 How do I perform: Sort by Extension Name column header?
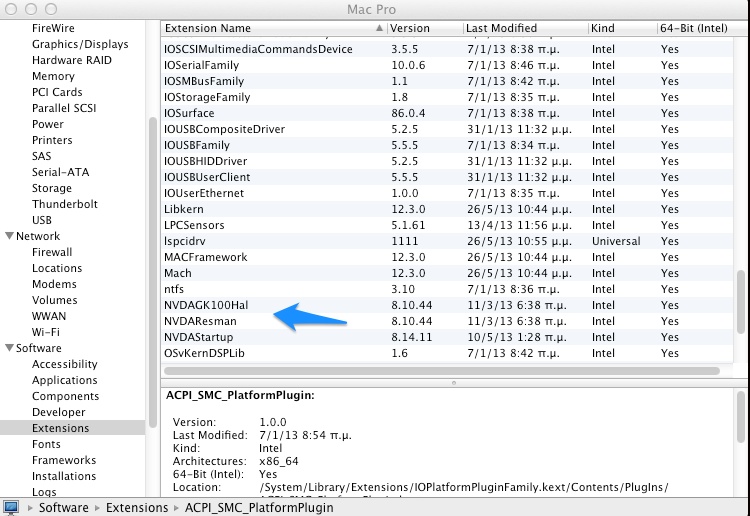[274, 28]
